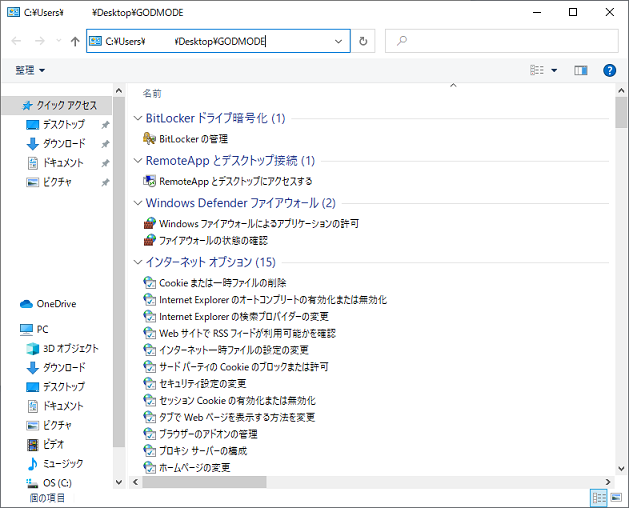Viewport: 629px width, 508px height.
Task: Click セッション Cookie の有効化または無効化 icon
Action: pos(149,400)
